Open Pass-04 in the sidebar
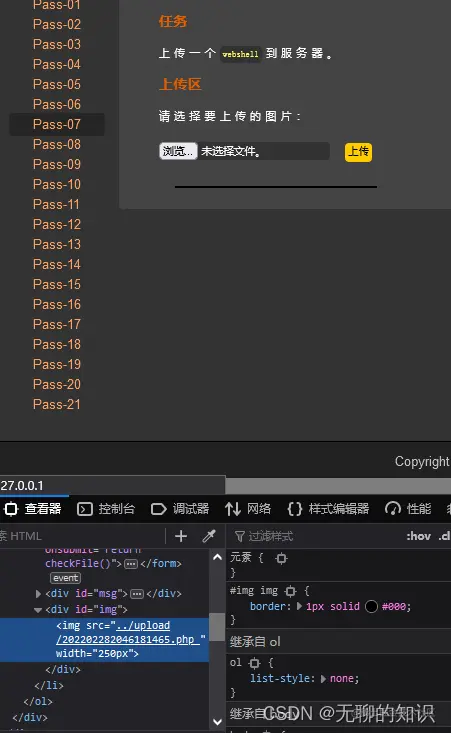Screen dimensions: 451x733 coord(57,65)
